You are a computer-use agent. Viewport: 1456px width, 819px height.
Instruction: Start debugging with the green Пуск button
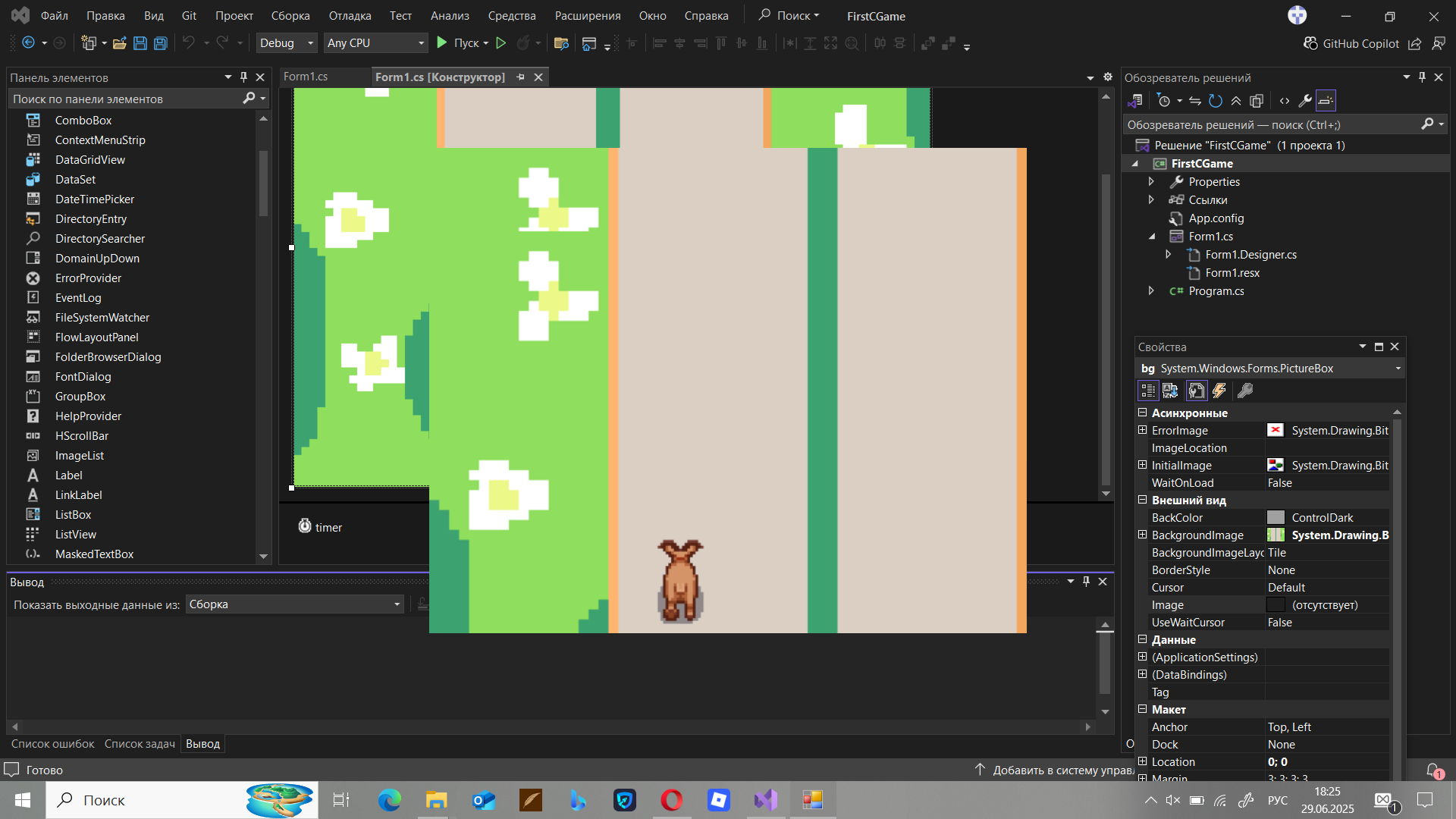[462, 43]
